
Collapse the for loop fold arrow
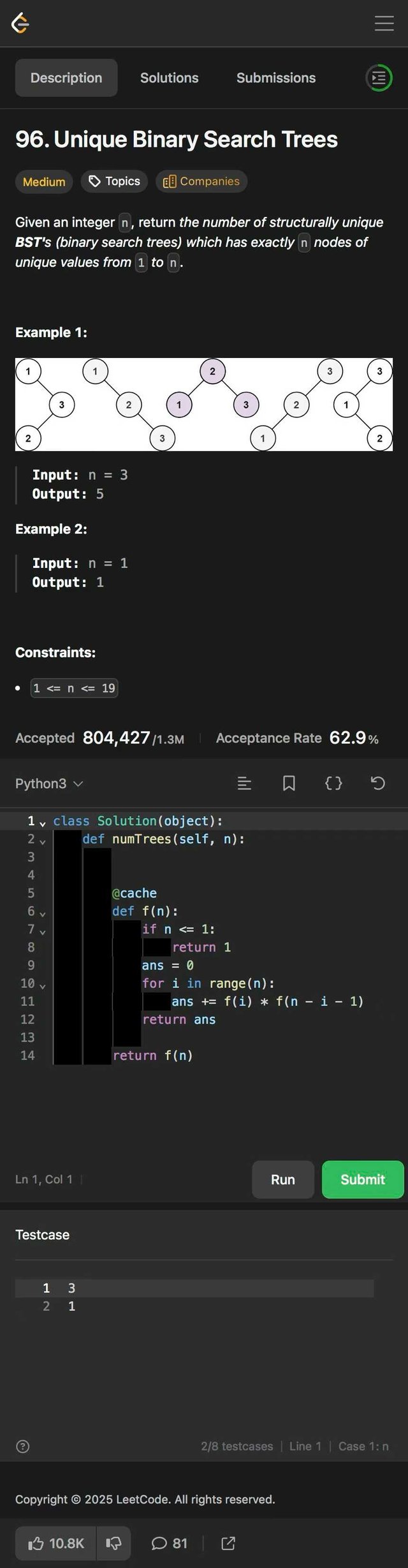pyautogui.click(x=43, y=986)
